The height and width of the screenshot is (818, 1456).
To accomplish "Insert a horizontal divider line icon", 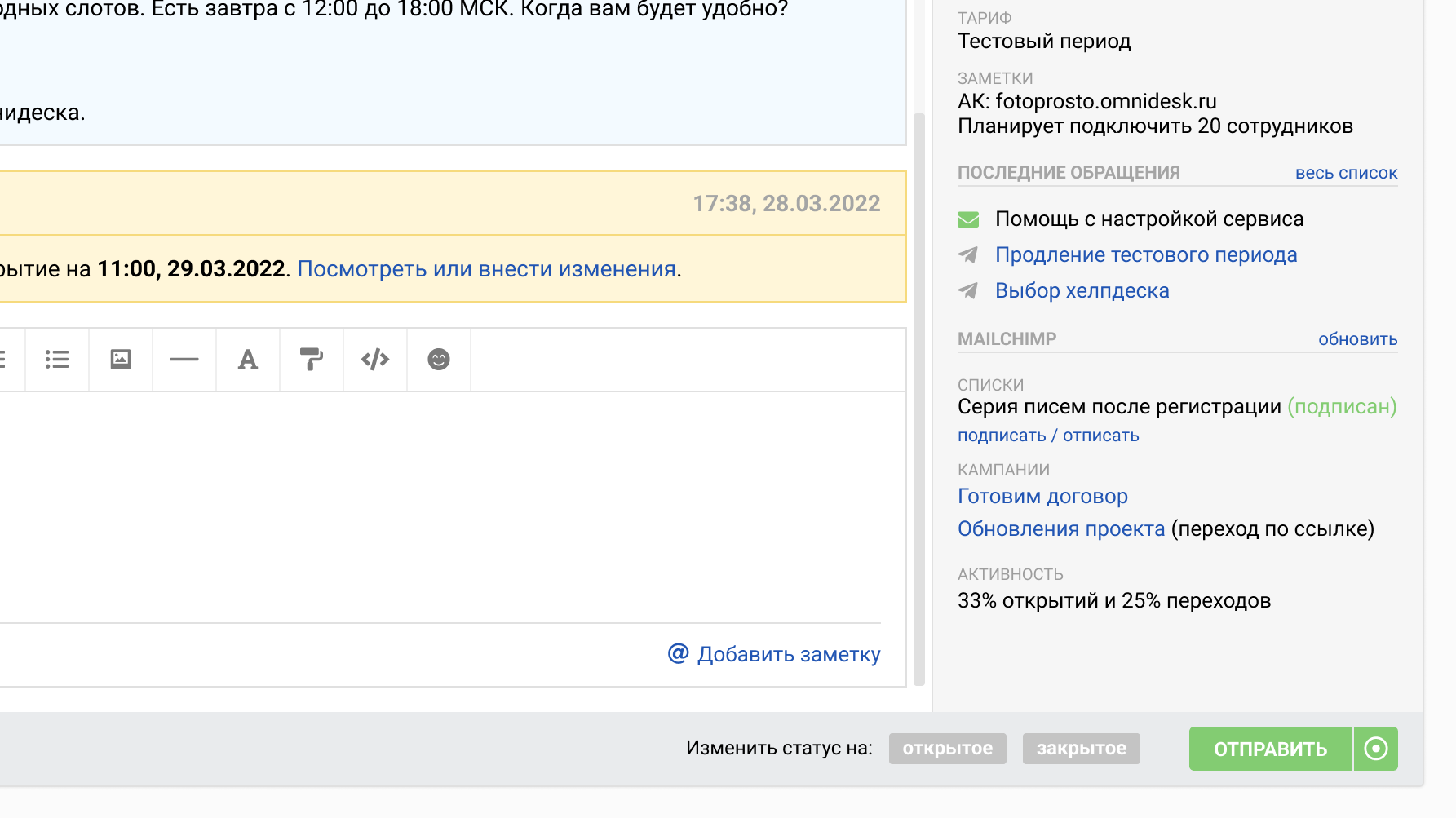I will pyautogui.click(x=184, y=359).
